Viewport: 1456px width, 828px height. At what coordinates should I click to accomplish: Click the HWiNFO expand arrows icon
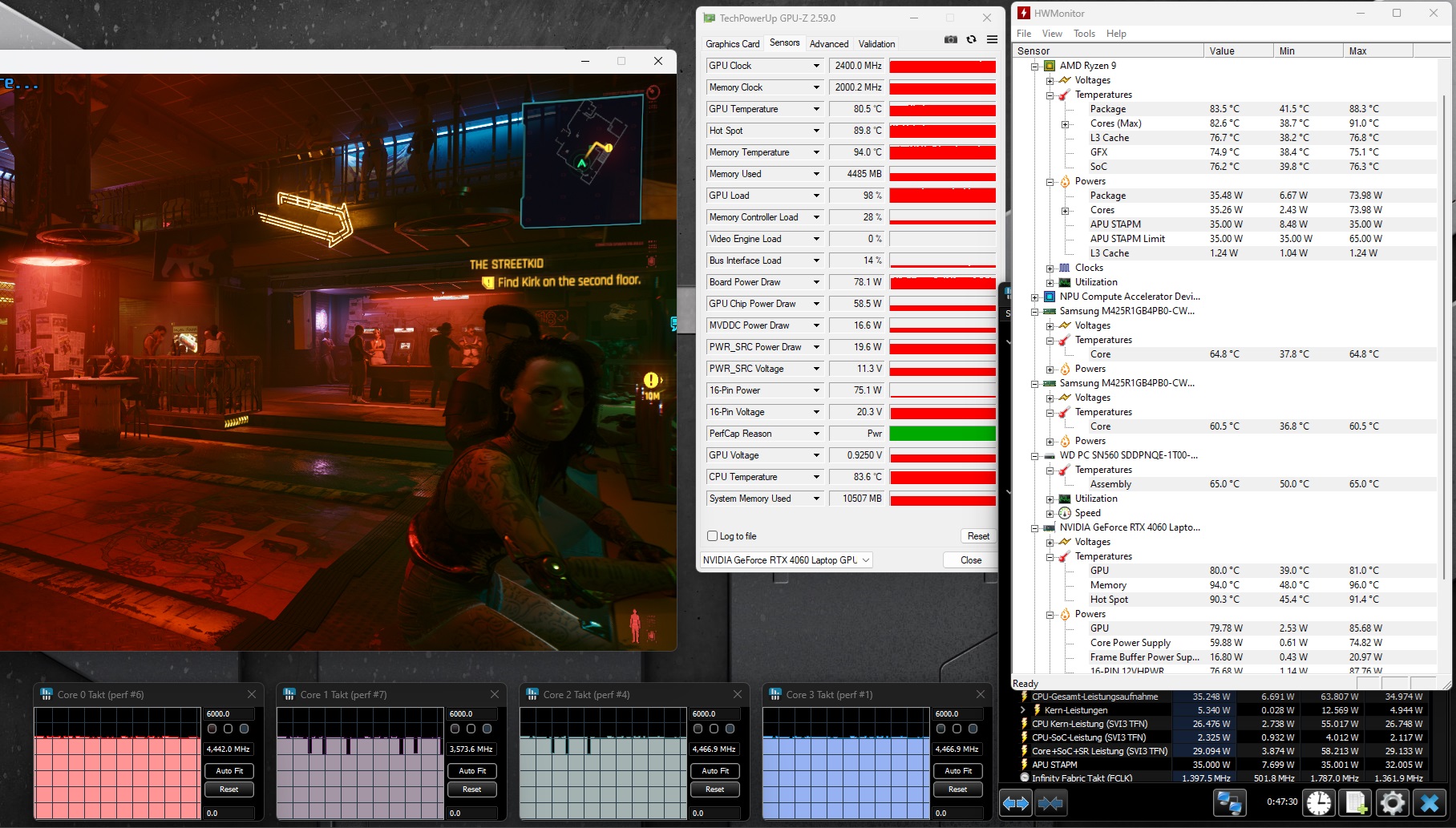tap(1016, 802)
